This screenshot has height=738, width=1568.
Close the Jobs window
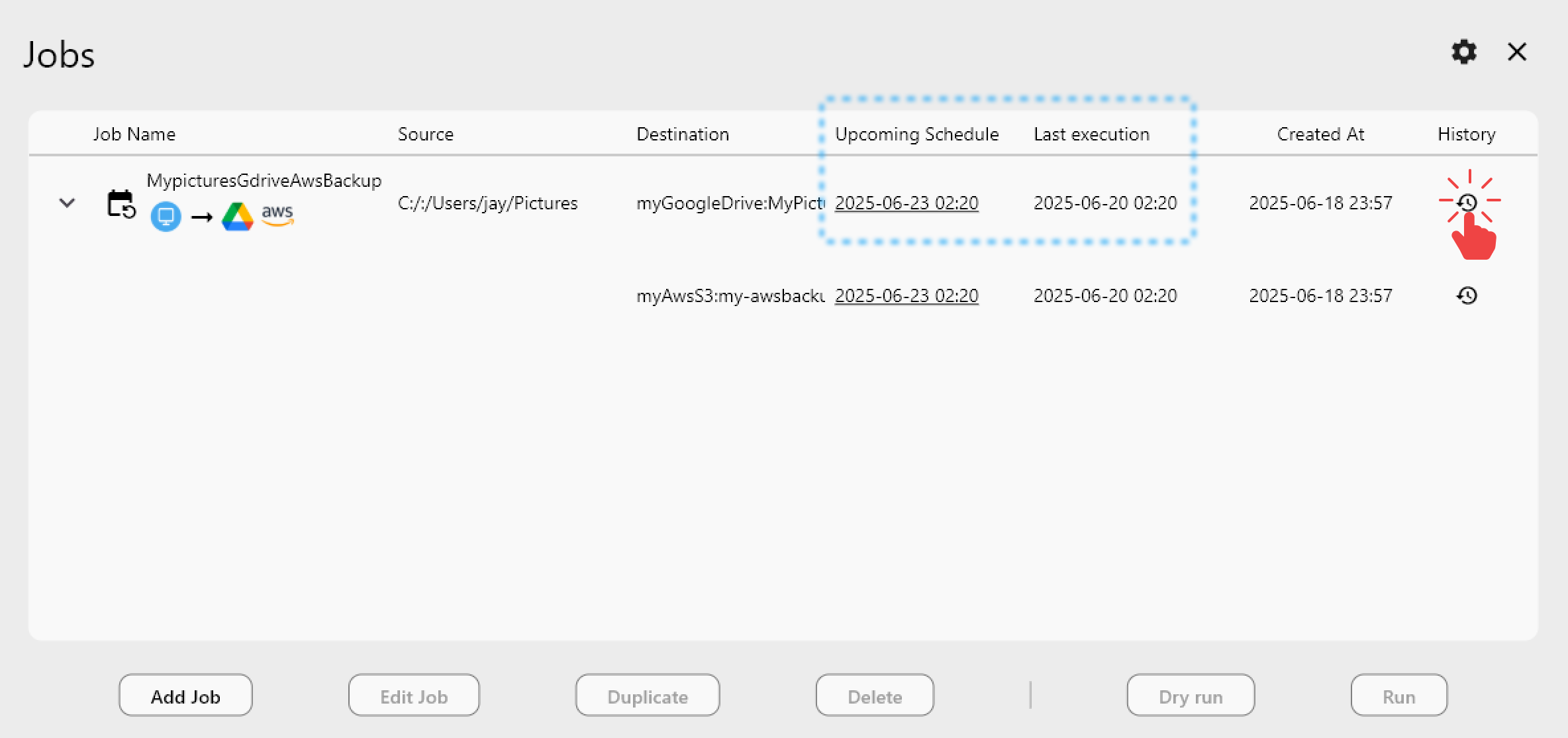pos(1517,52)
